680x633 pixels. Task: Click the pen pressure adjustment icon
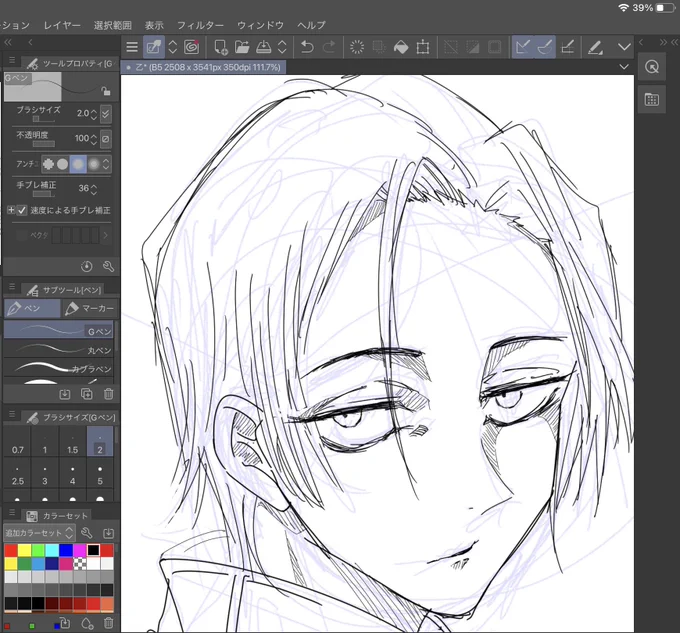[x=595, y=47]
